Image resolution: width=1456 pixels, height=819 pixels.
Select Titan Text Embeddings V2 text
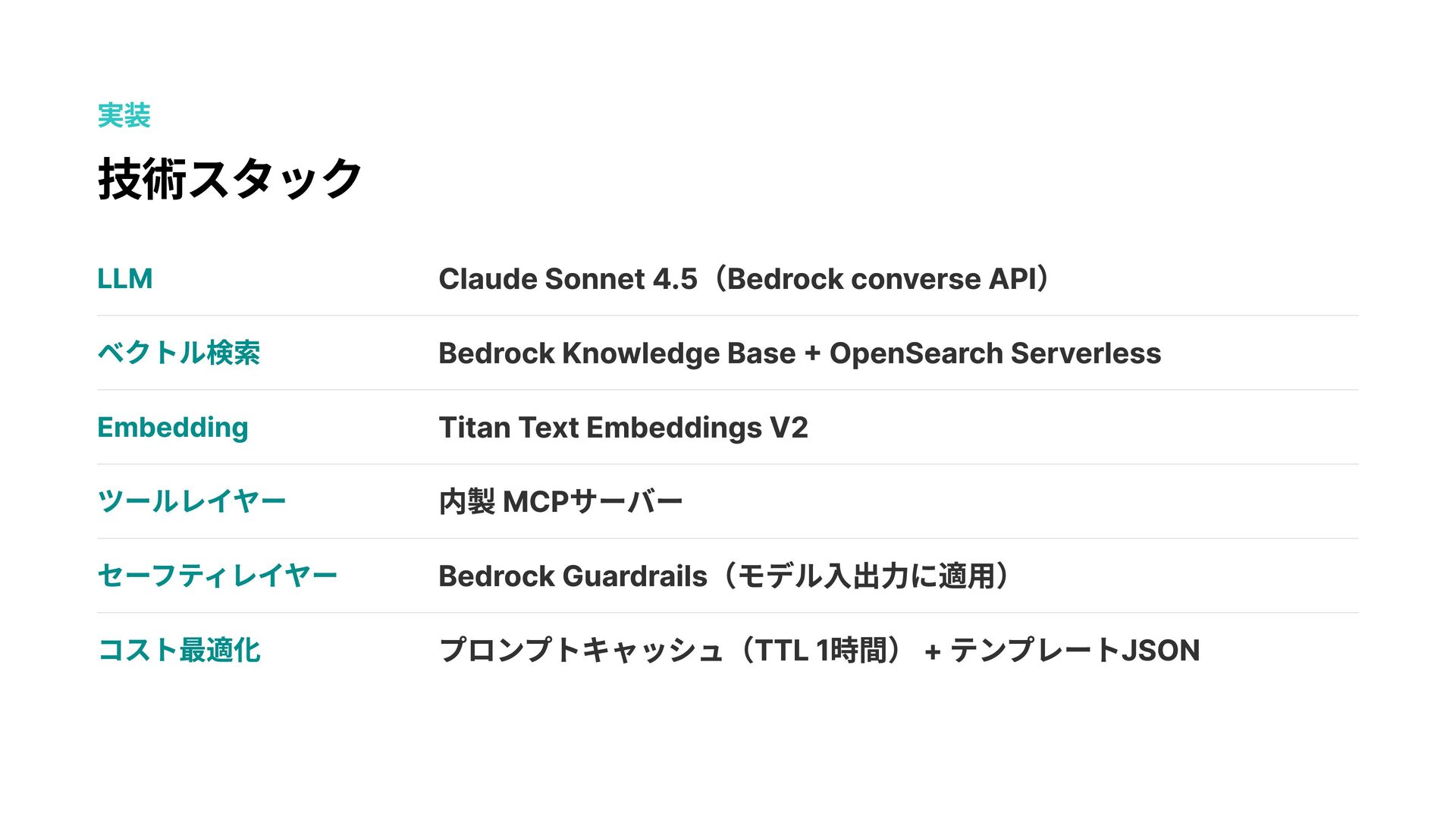623,428
